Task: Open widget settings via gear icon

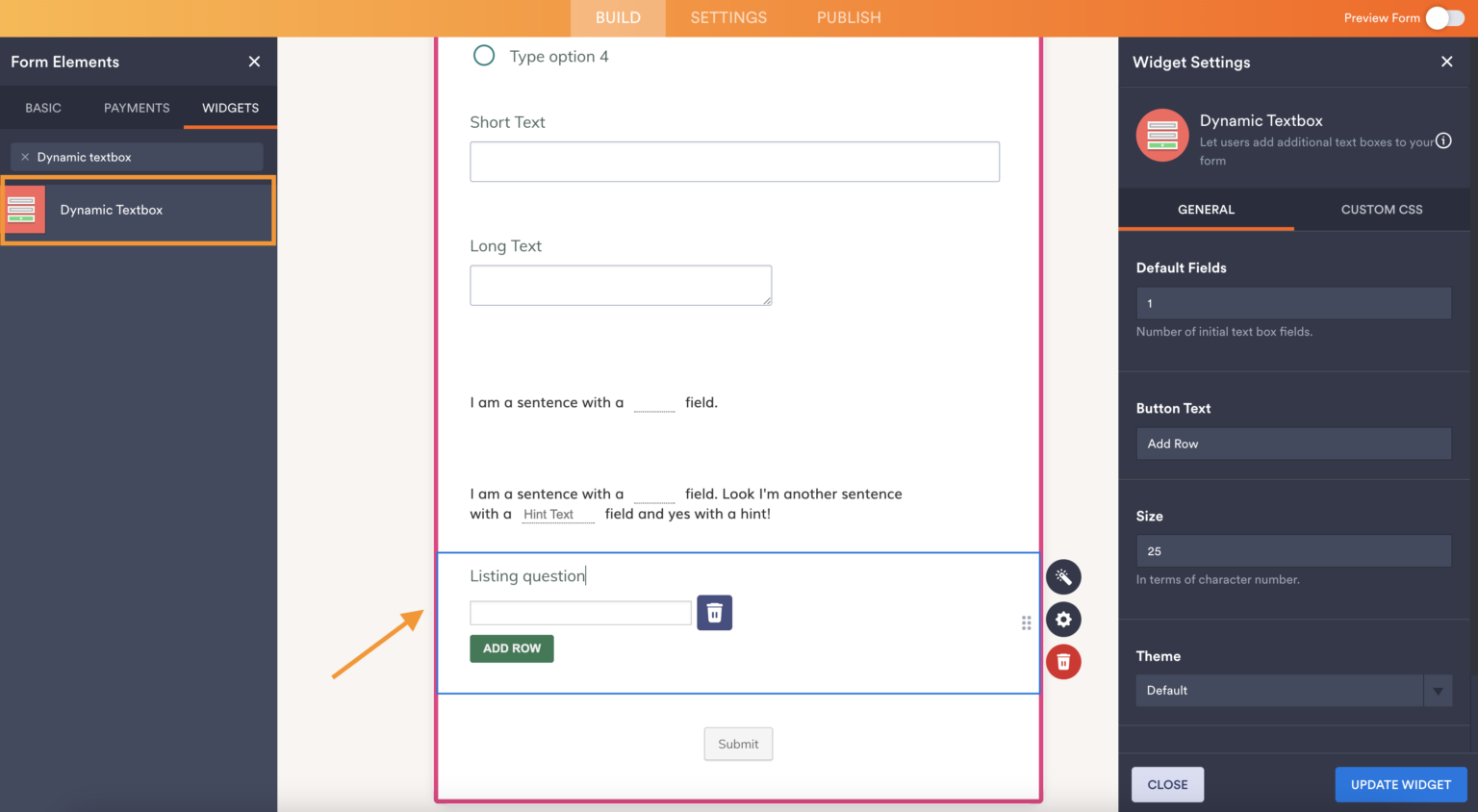Action: [1063, 620]
